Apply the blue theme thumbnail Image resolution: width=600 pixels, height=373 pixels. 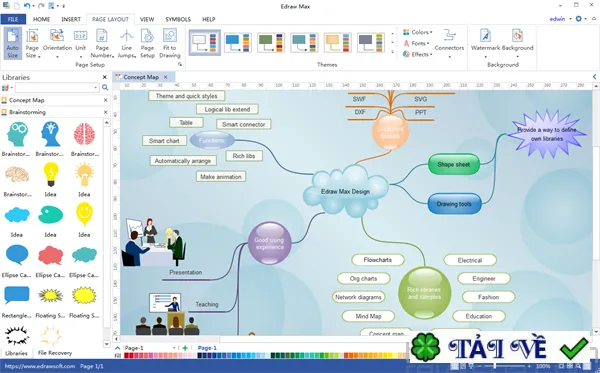[238, 42]
